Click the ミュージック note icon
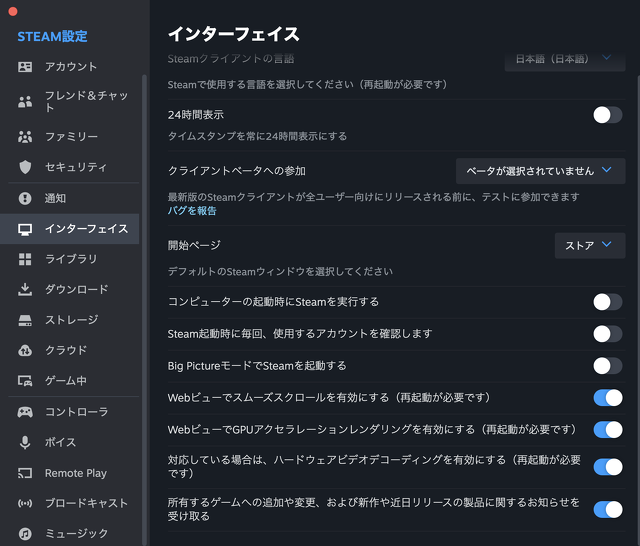Screen dimensions: 640x546 [x=25, y=534]
